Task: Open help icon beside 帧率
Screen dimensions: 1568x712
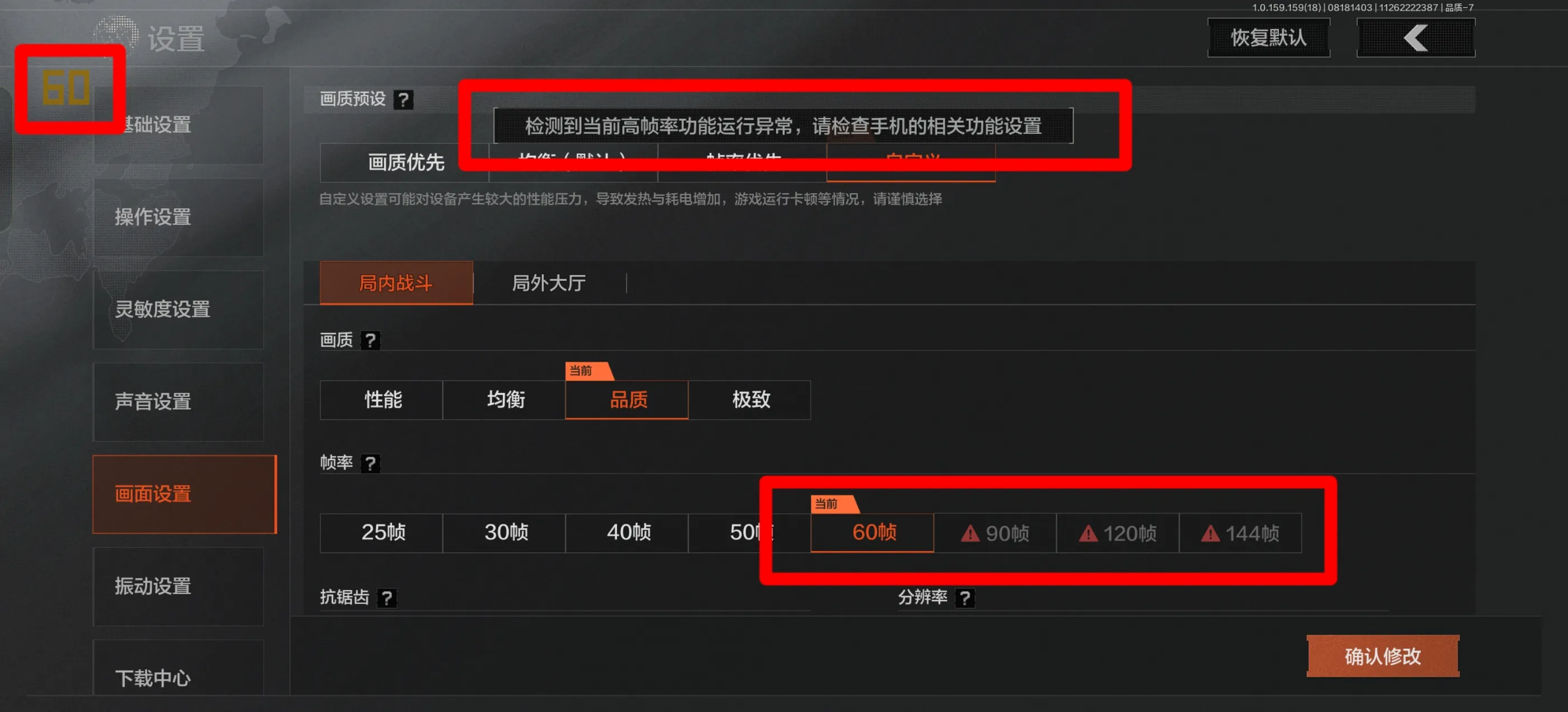Action: pyautogui.click(x=370, y=463)
